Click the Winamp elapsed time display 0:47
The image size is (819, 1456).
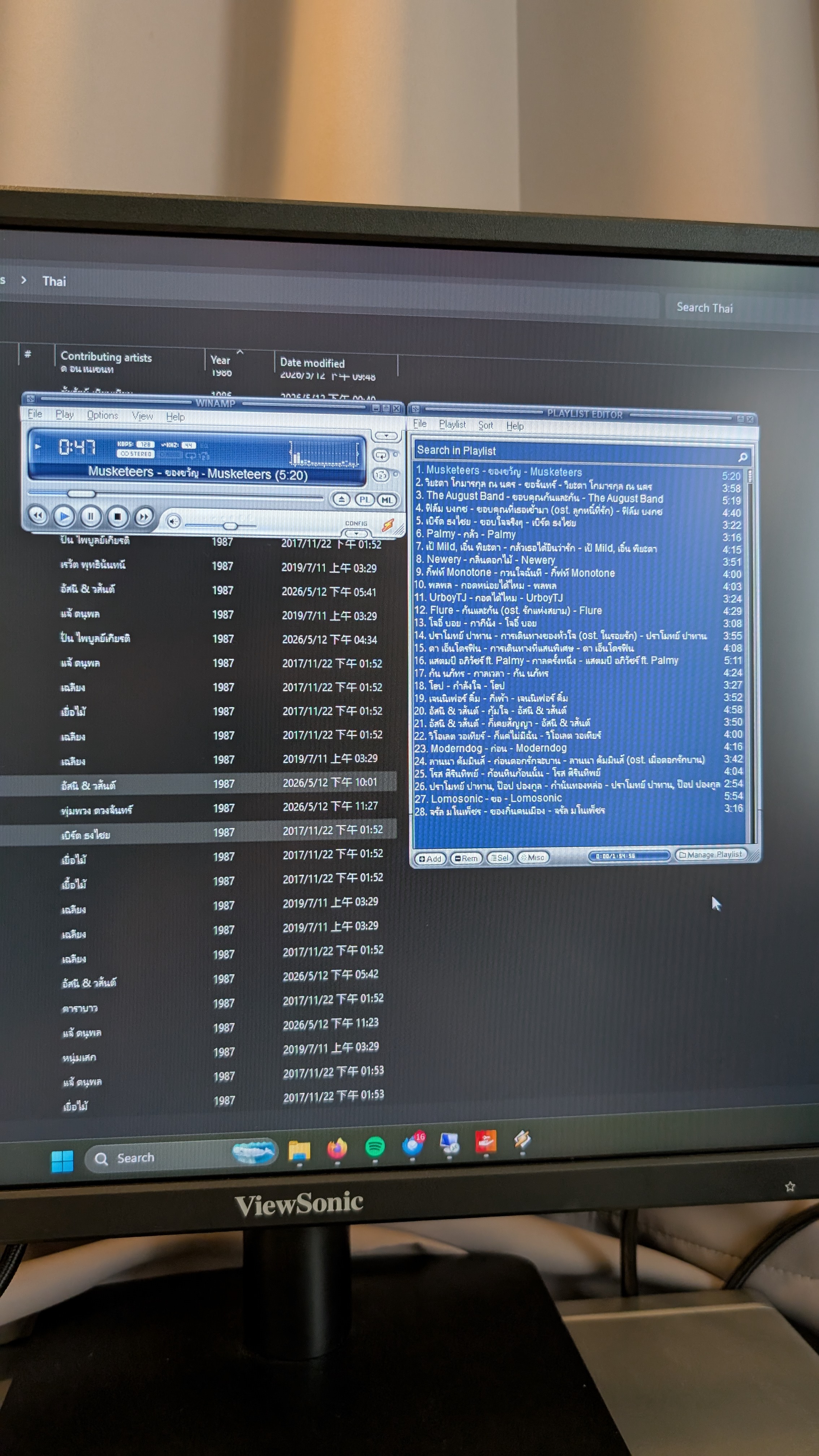(x=77, y=447)
